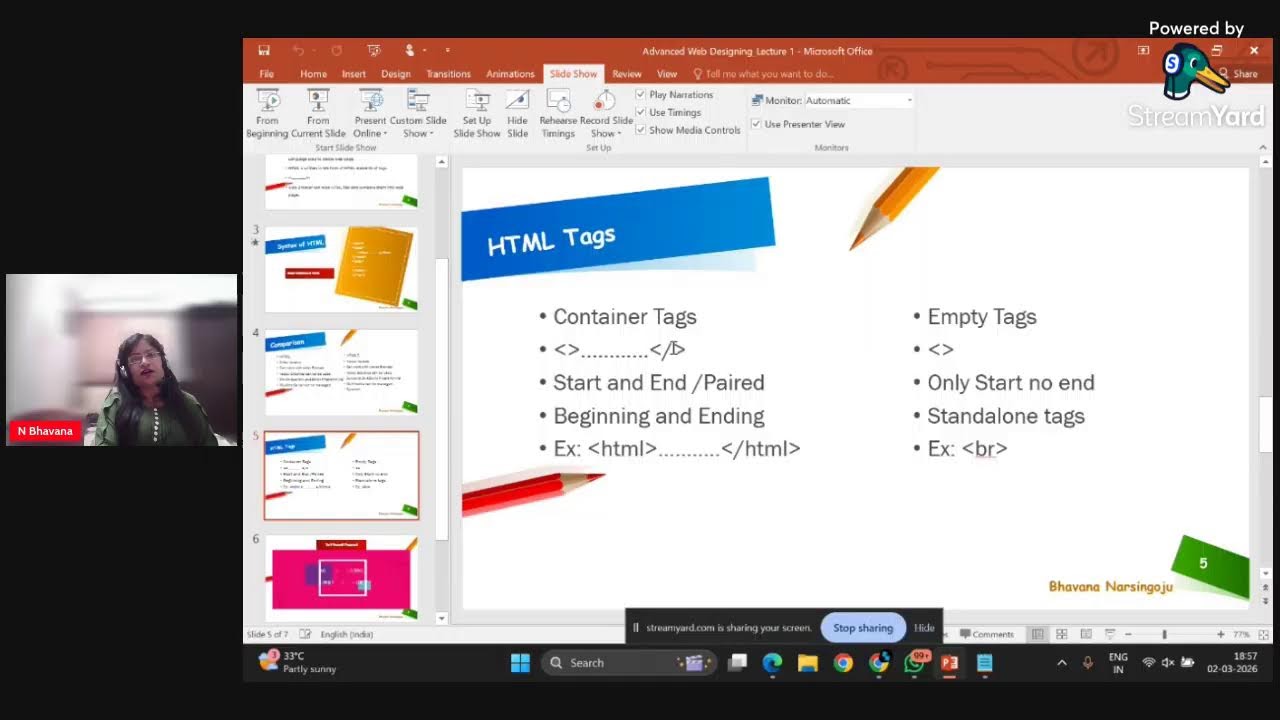Uncheck Use Presenter View
This screenshot has width=1280, height=720.
[756, 124]
